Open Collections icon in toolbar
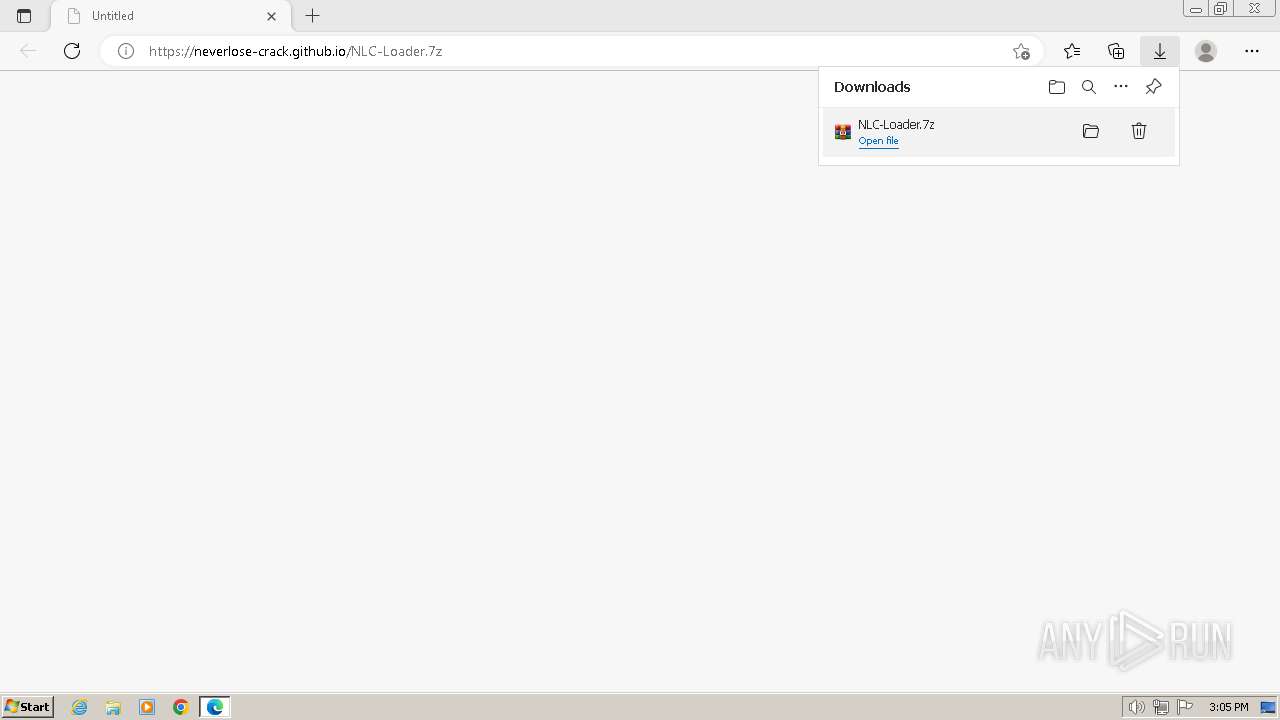This screenshot has width=1280, height=720. coord(1116,51)
